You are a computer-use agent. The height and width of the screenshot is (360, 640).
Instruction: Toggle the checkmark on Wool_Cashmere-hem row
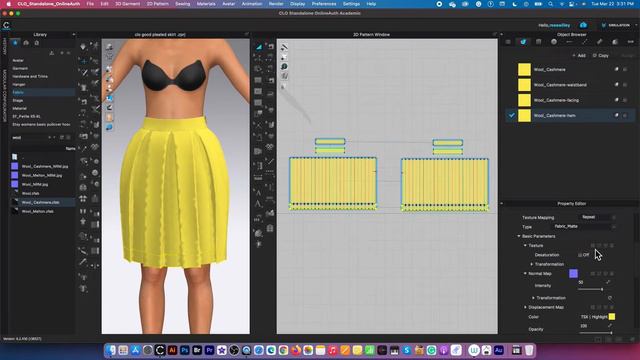pos(511,116)
